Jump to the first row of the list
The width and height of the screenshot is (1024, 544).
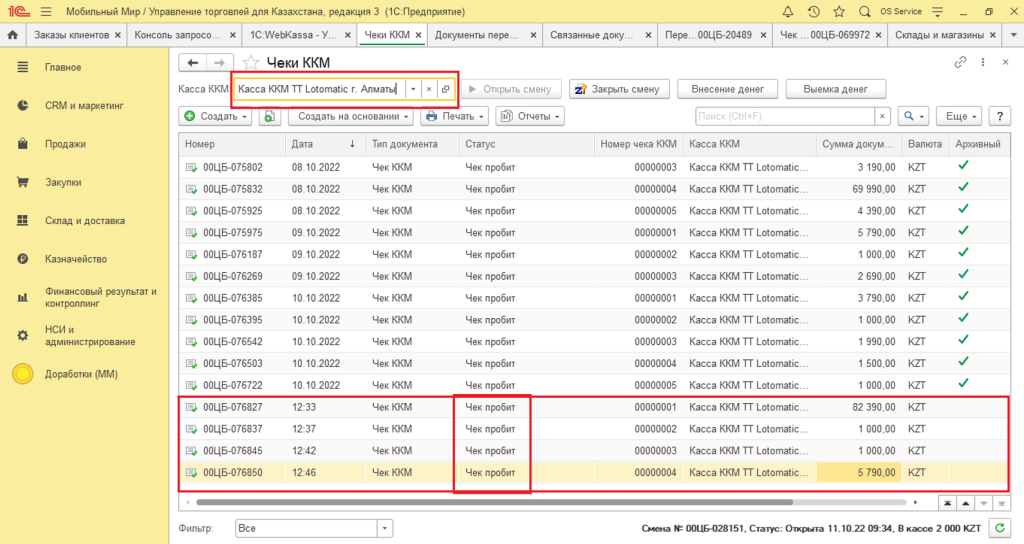948,503
